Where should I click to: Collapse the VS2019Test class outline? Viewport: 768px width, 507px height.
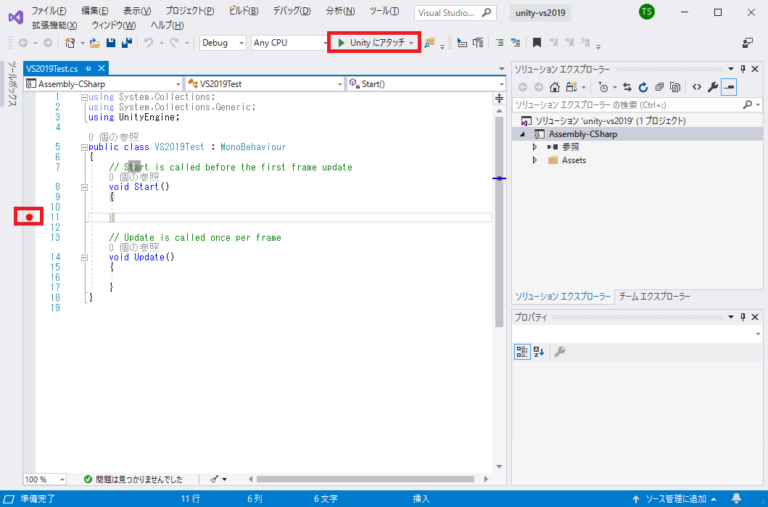[84, 147]
